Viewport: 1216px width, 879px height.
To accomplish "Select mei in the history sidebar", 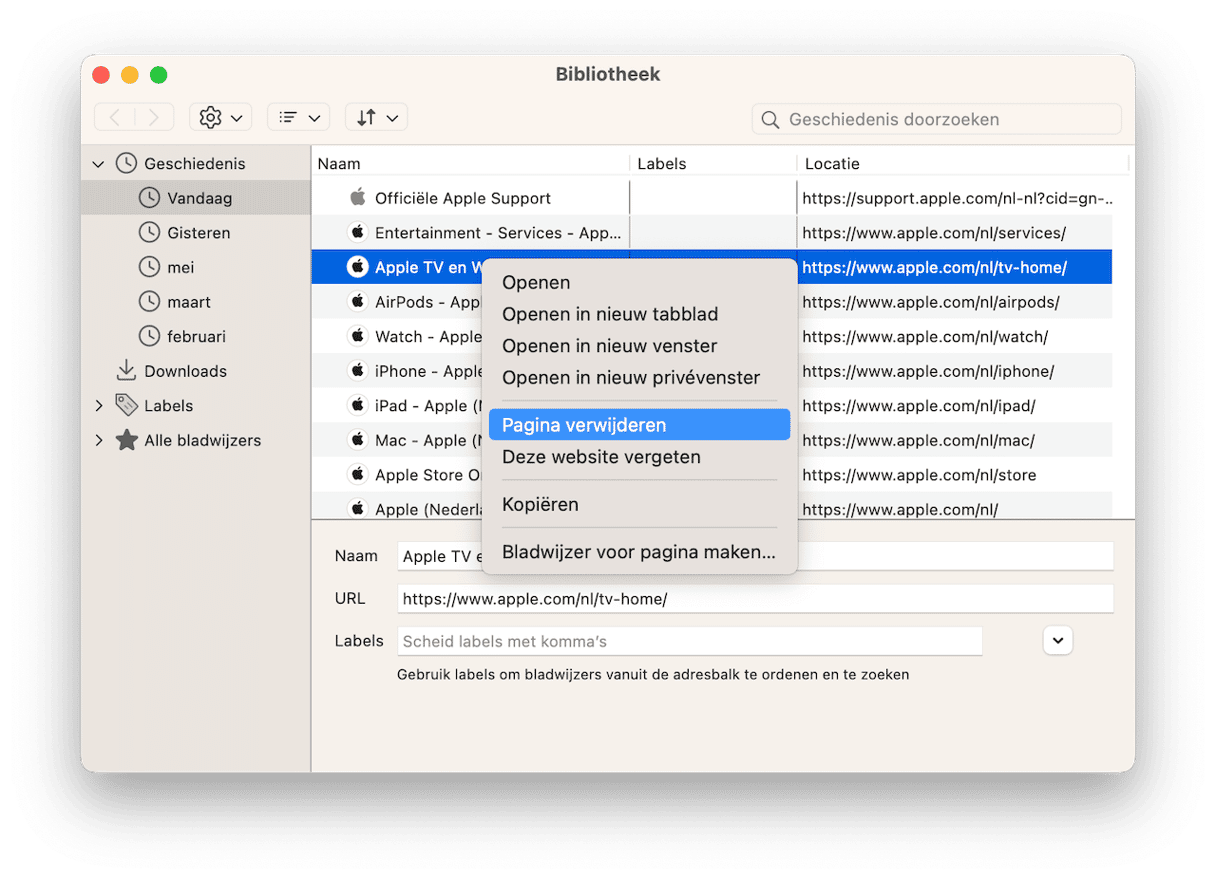I will coord(196,267).
